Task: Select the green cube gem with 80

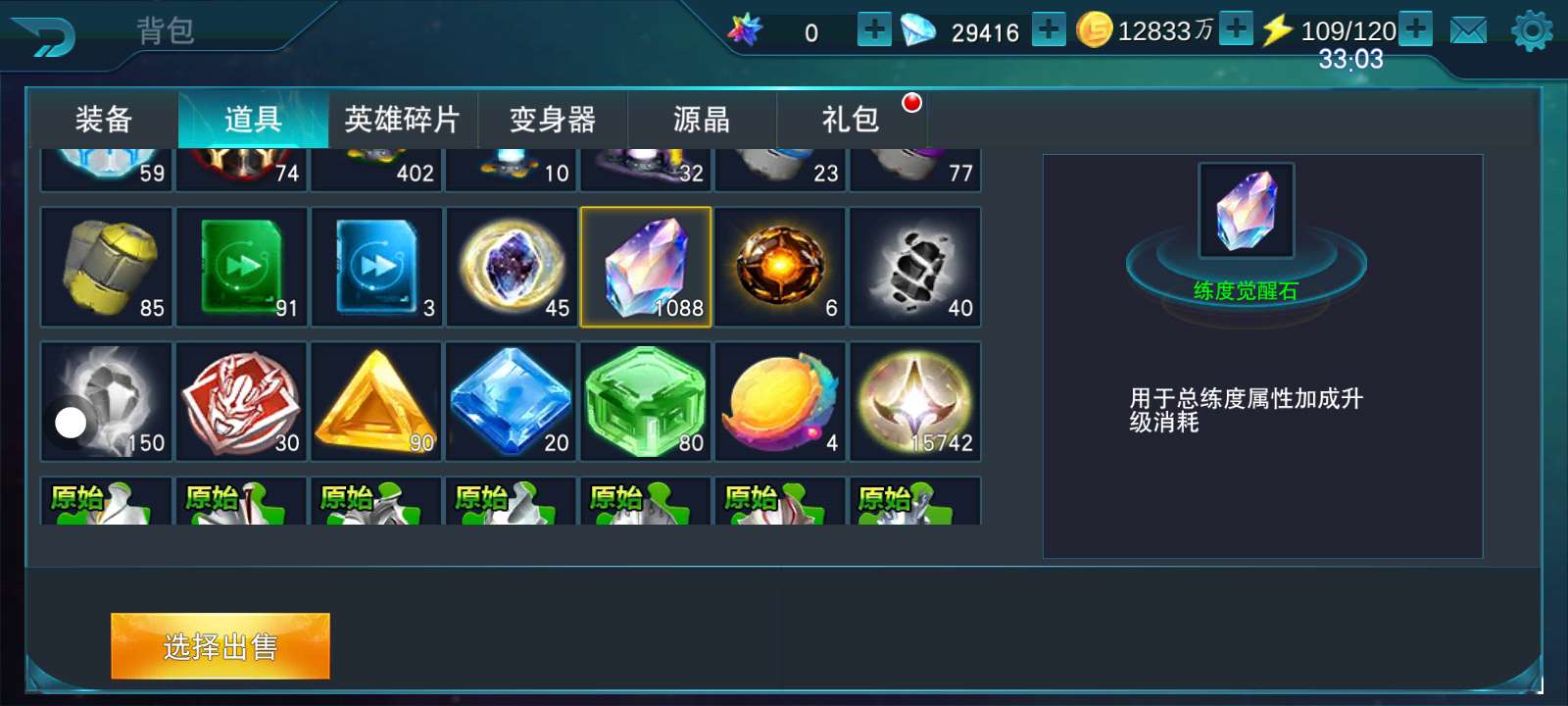Action: 646,402
